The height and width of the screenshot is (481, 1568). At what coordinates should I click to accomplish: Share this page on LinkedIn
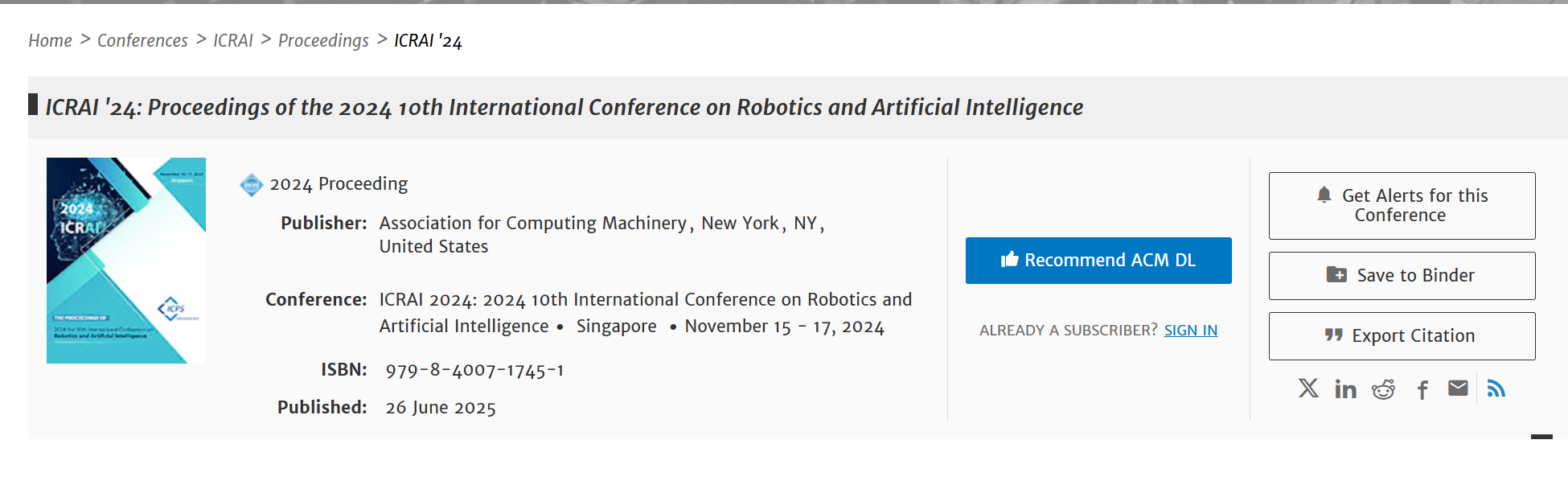[x=1345, y=389]
